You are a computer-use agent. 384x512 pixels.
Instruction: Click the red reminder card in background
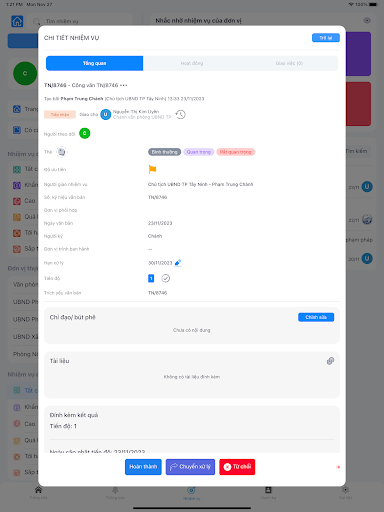tap(358, 104)
